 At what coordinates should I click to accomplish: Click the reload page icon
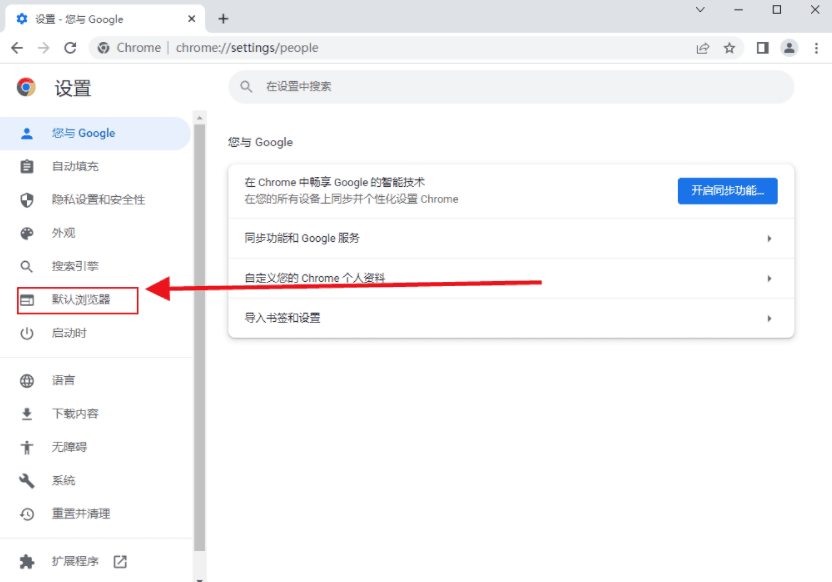click(70, 48)
